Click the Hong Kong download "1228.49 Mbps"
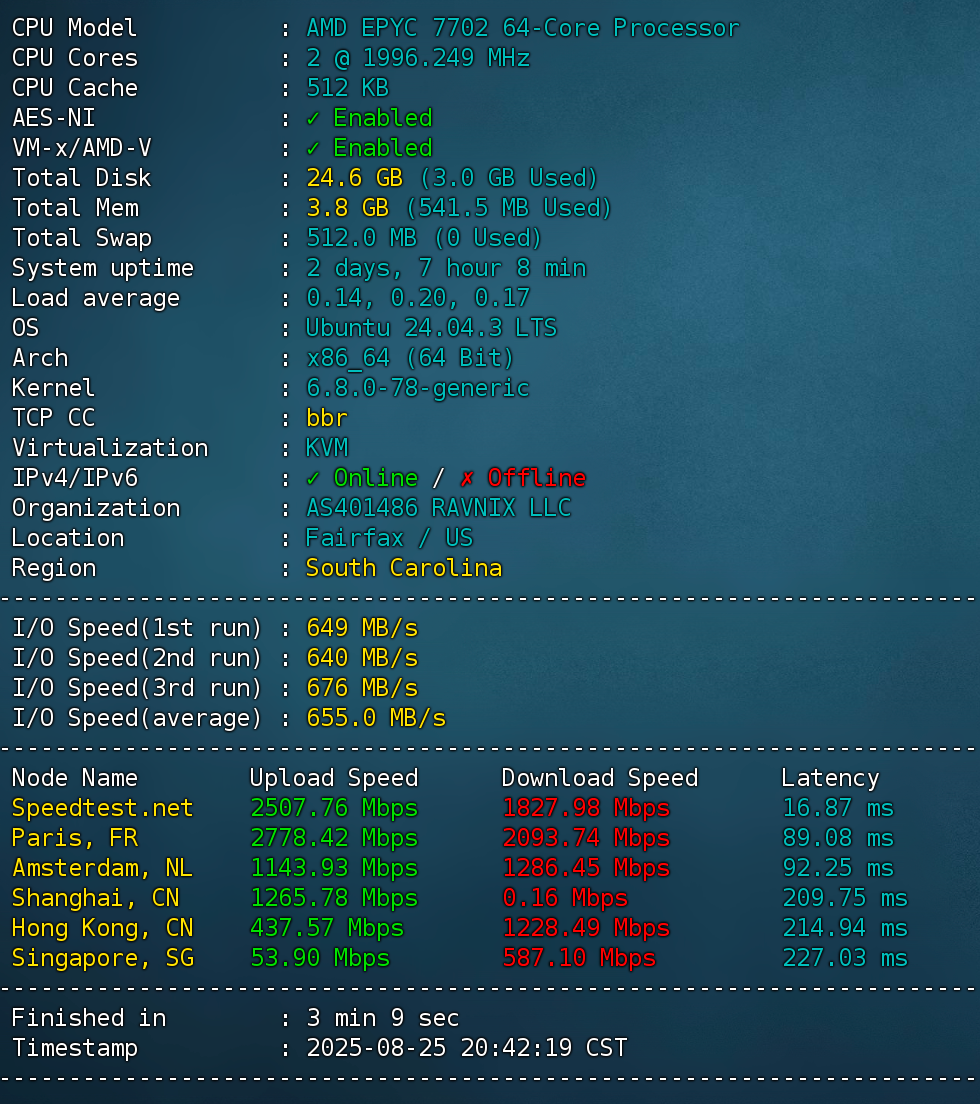 tap(586, 929)
